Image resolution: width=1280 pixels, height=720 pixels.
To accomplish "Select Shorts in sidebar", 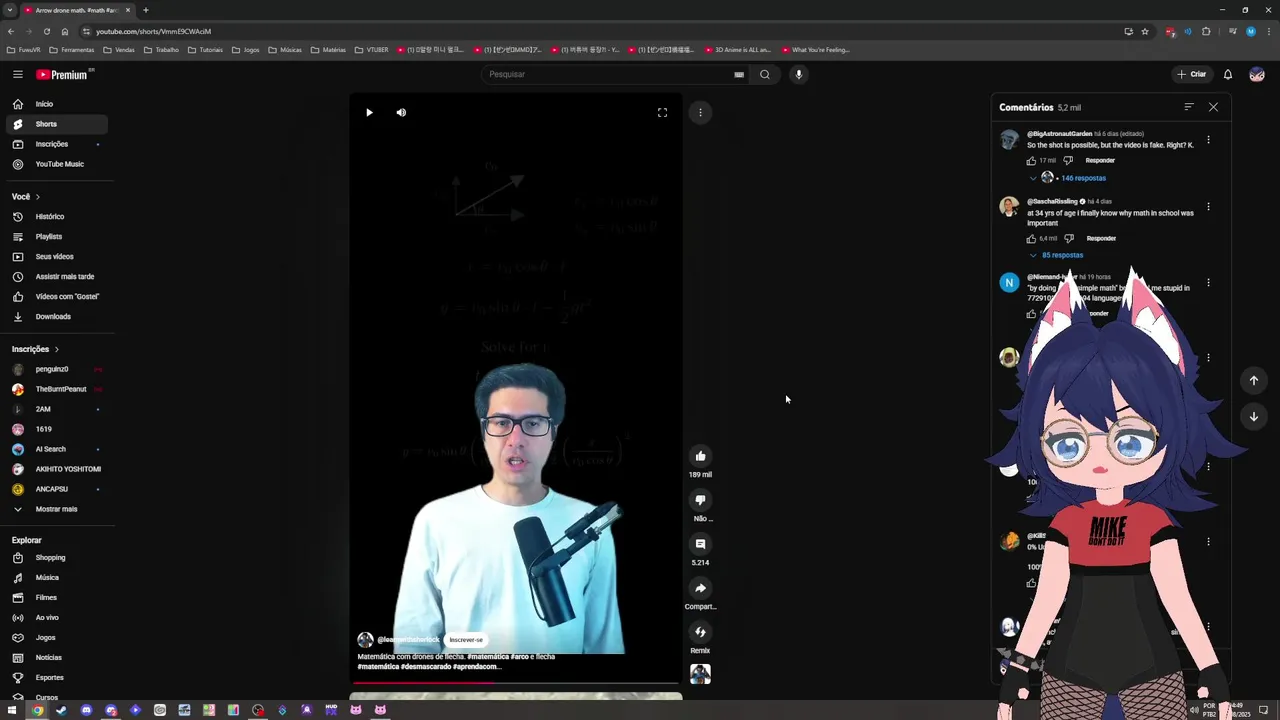I will 58,124.
